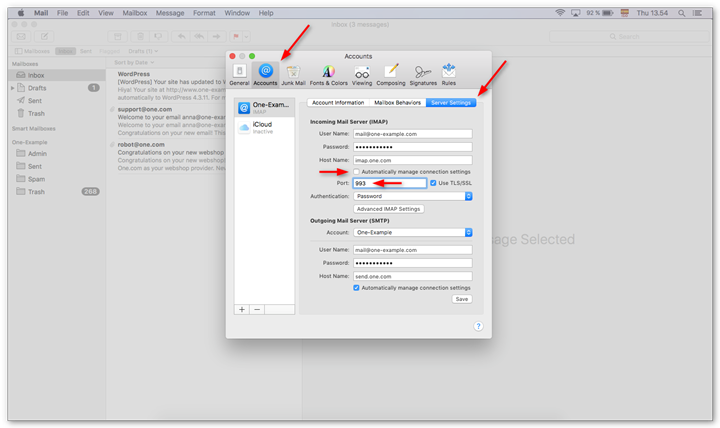
Task: Click the Compose new message icon
Action: (x=44, y=36)
